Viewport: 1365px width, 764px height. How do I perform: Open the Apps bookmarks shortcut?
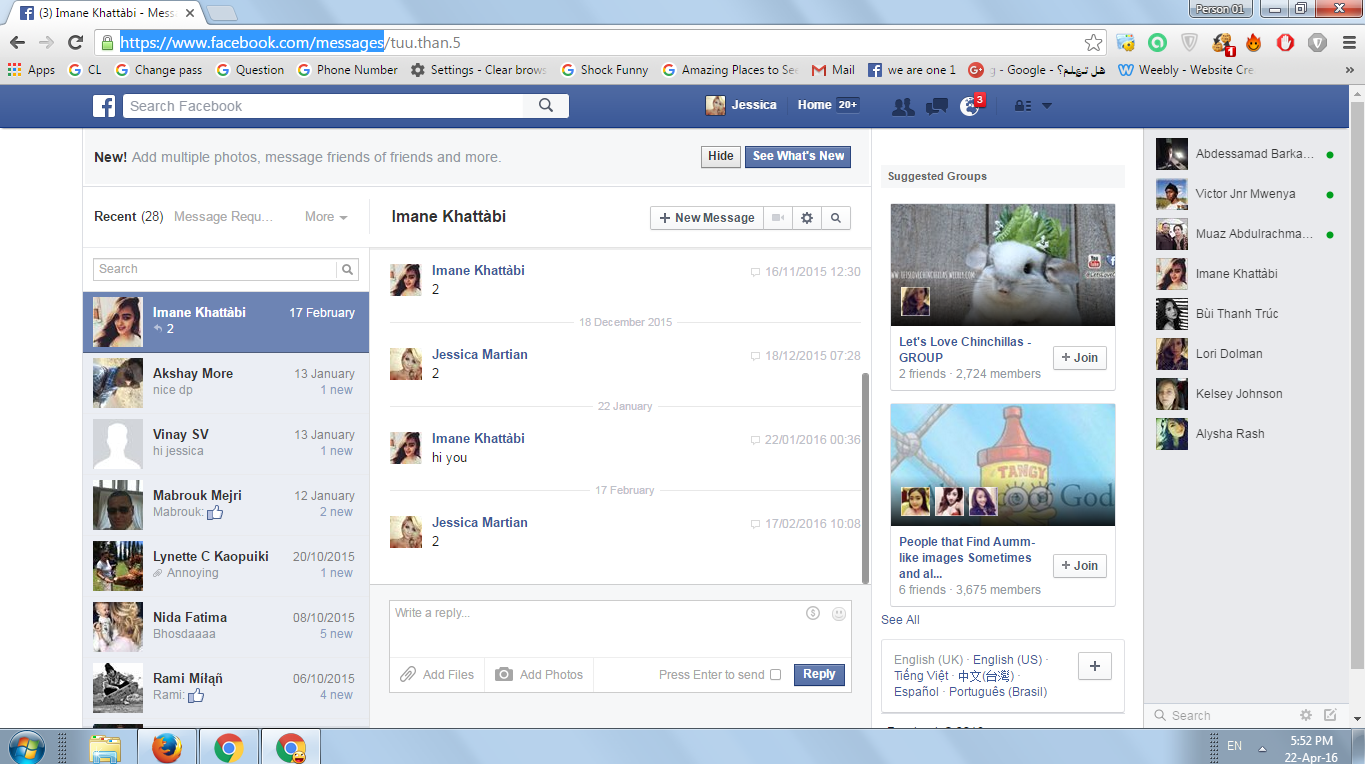tap(31, 70)
